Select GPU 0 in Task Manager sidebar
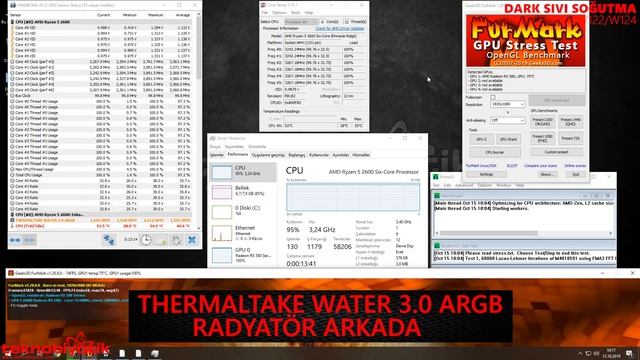The image size is (640, 360). click(x=243, y=255)
